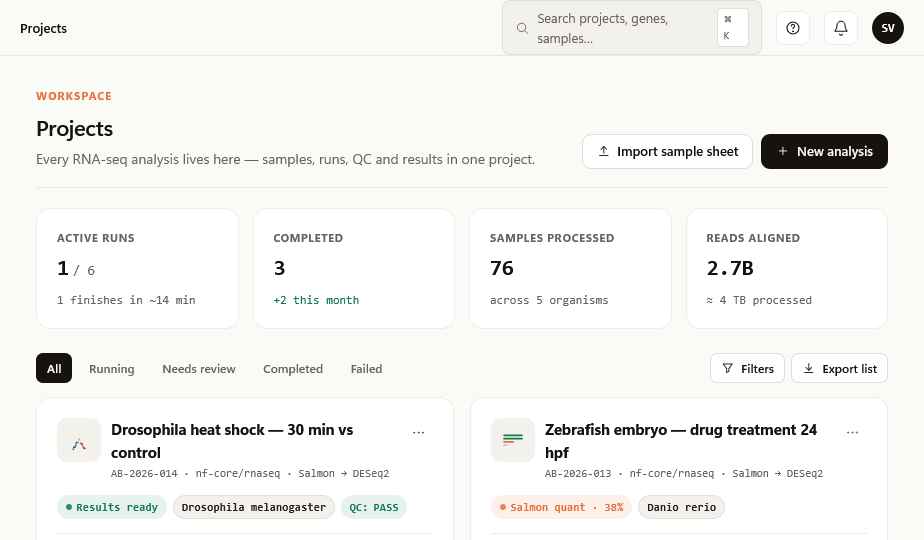Click the Danio rerio tag
924x540 pixels.
[x=681, y=507]
